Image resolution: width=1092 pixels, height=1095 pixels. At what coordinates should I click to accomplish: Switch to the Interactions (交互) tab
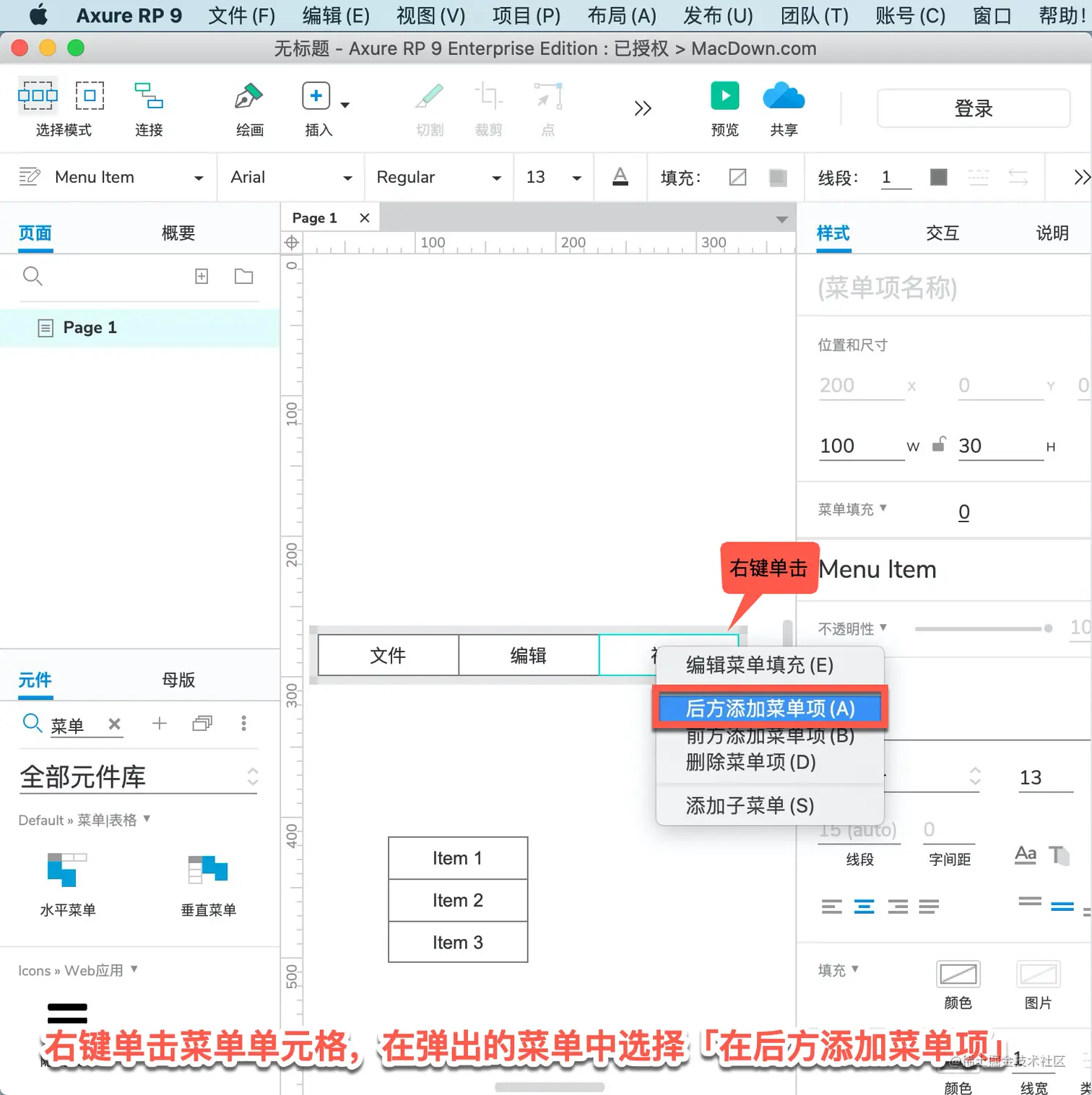(942, 233)
